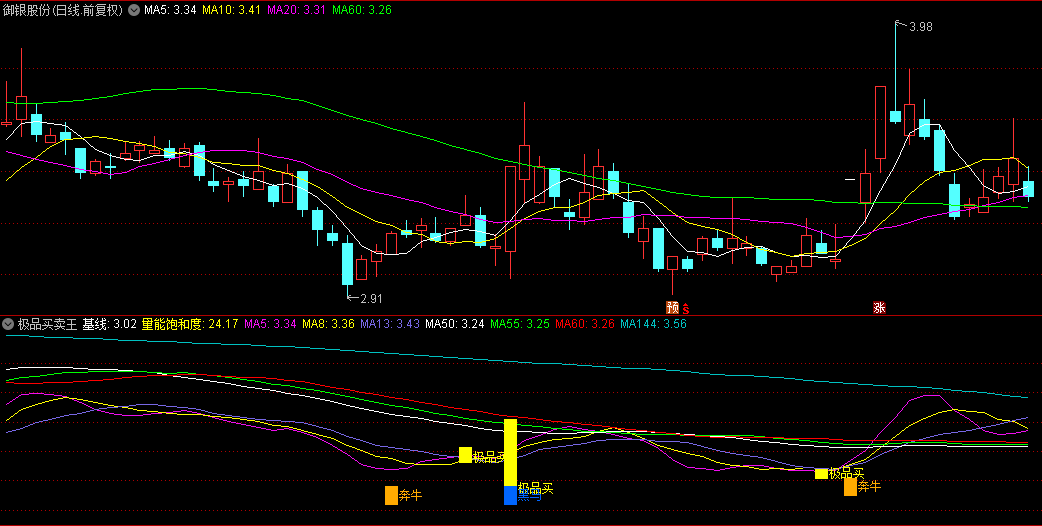Screen dimensions: 1042x526
Task: Click the latest small yellow 极品买 square
Action: [821, 474]
